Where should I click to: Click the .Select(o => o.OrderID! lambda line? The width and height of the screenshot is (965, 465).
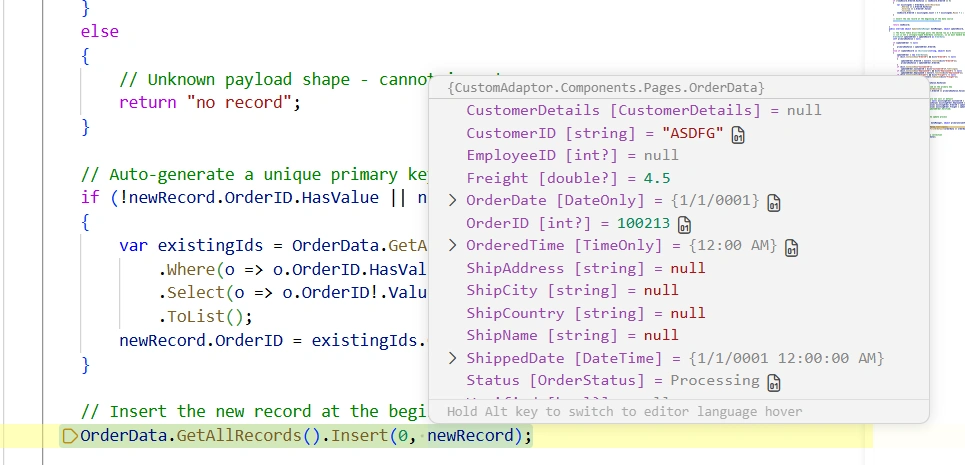point(292,293)
